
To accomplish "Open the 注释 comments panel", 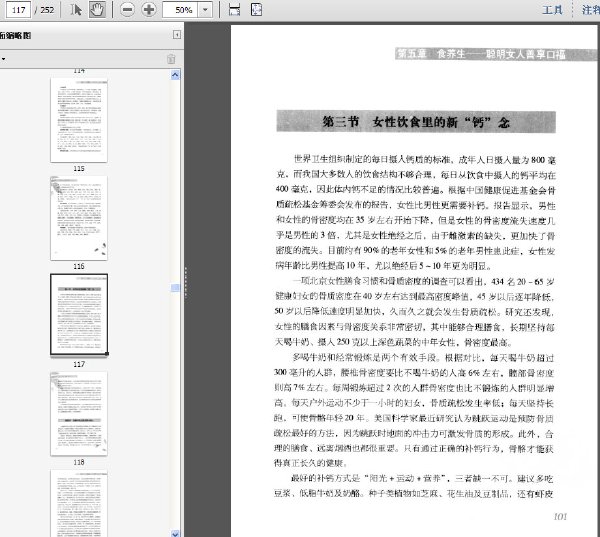I will click(x=591, y=10).
